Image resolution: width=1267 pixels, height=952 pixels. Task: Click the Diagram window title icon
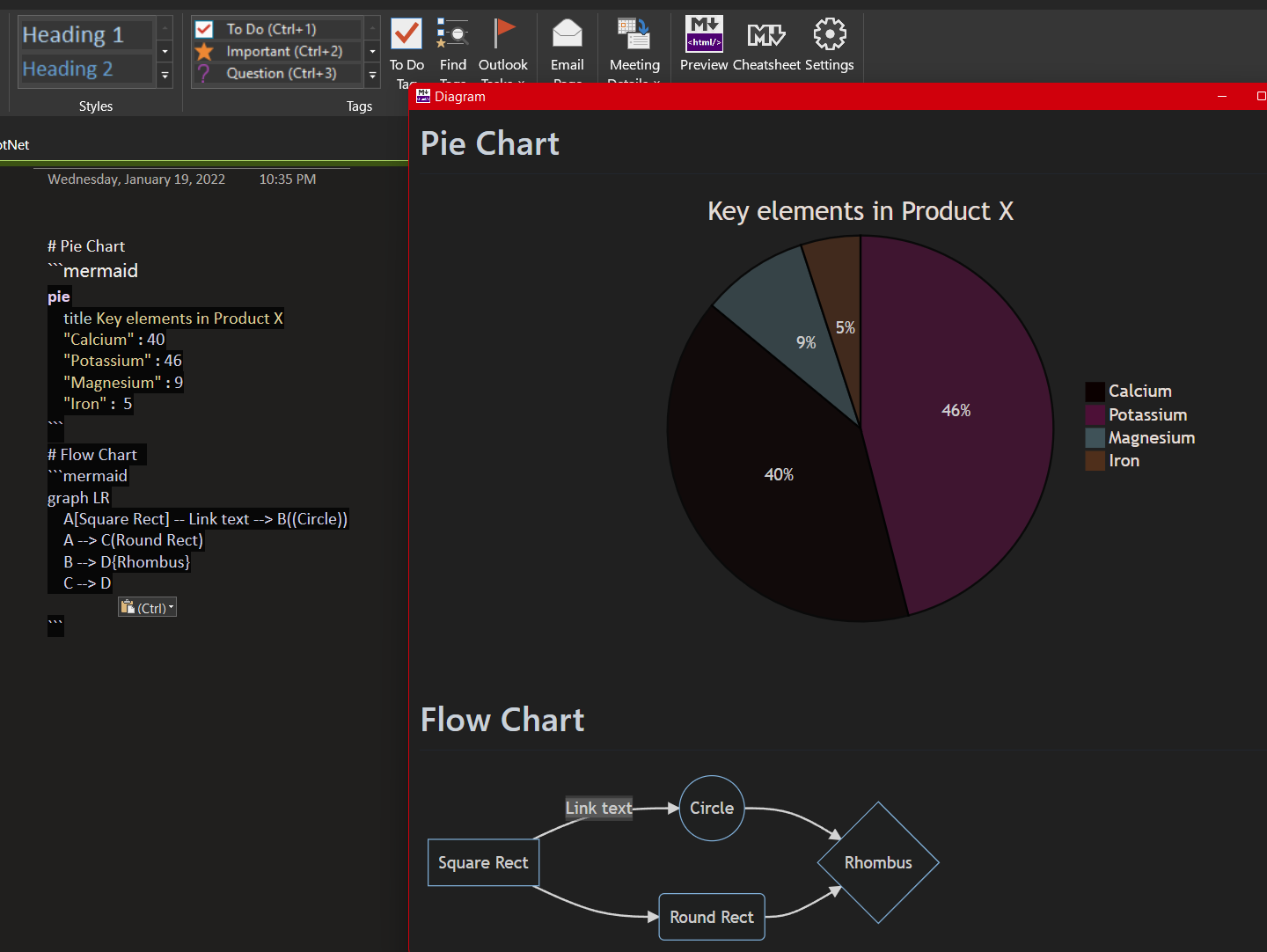click(x=423, y=96)
